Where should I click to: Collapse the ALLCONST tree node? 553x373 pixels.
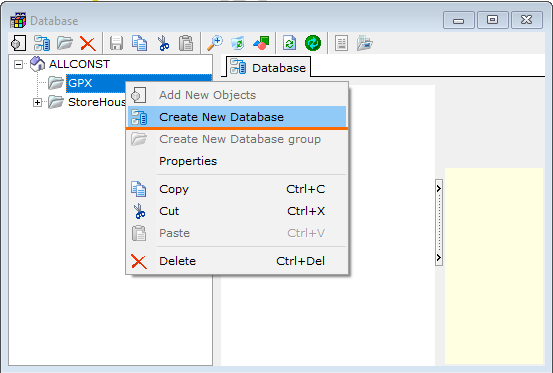click(18, 64)
